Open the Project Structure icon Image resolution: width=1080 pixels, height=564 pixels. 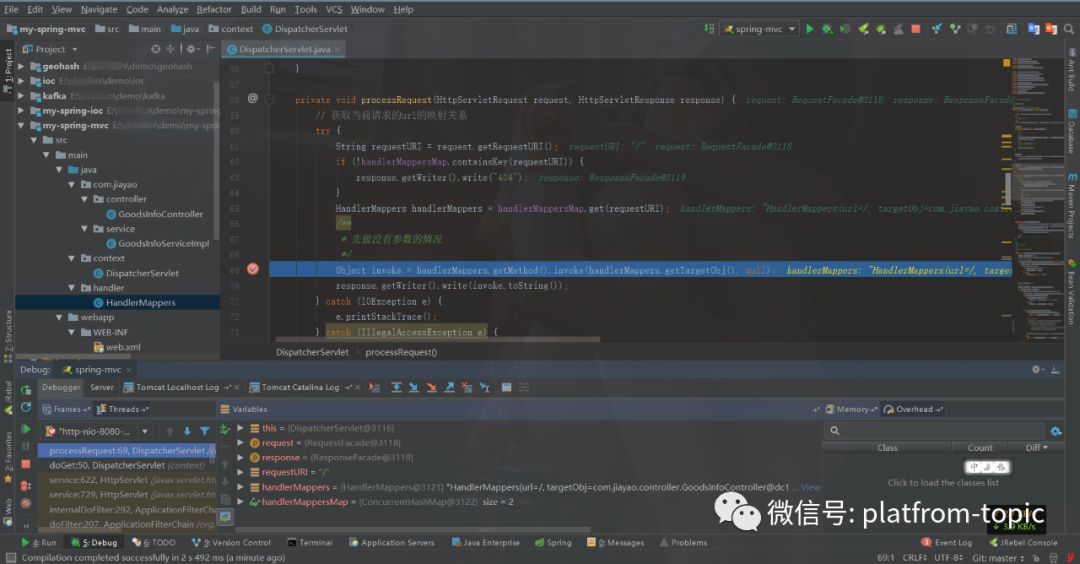1011,29
